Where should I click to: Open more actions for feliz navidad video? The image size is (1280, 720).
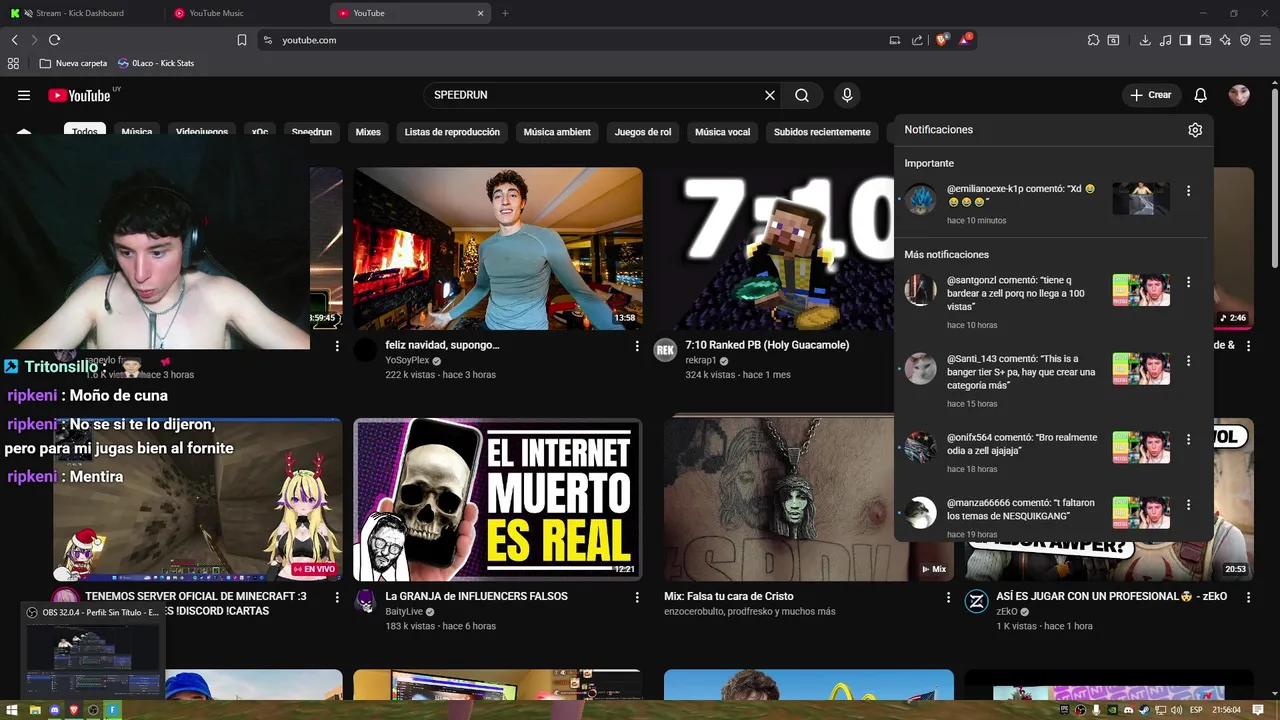[x=637, y=346]
